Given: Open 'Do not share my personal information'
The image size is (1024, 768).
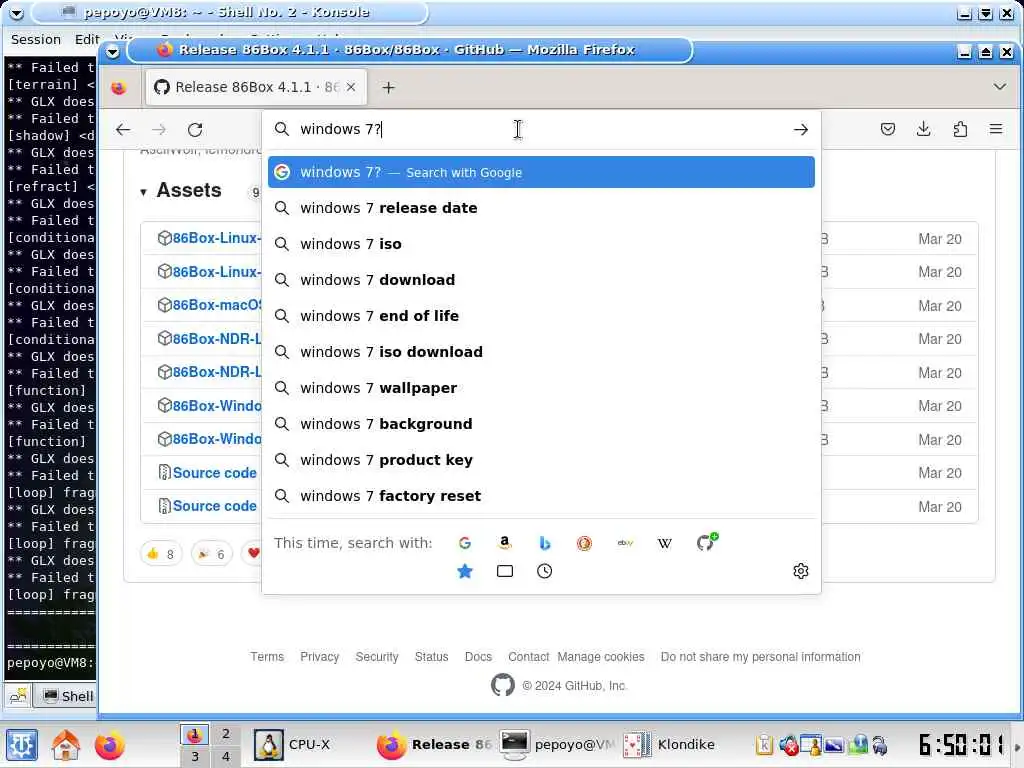Looking at the screenshot, I should coord(760,656).
